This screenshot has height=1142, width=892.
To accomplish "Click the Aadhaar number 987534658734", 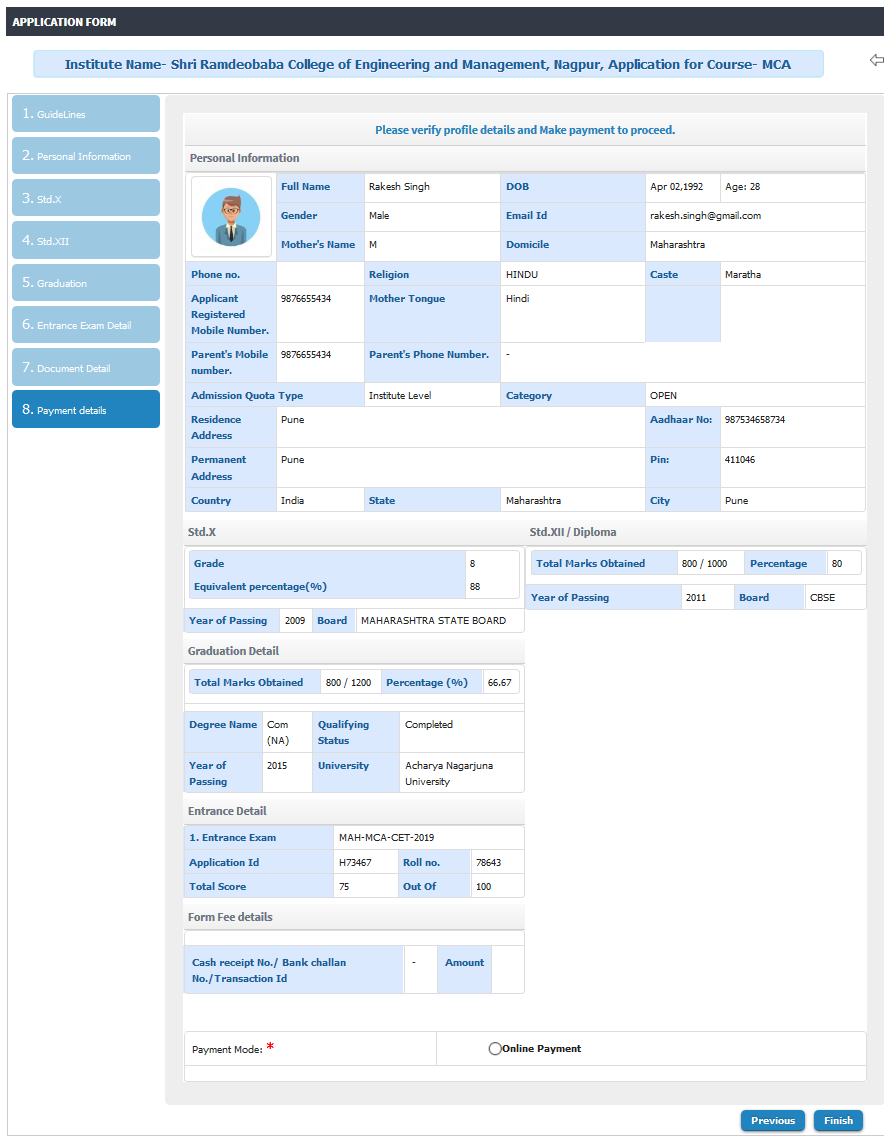I will tap(755, 420).
